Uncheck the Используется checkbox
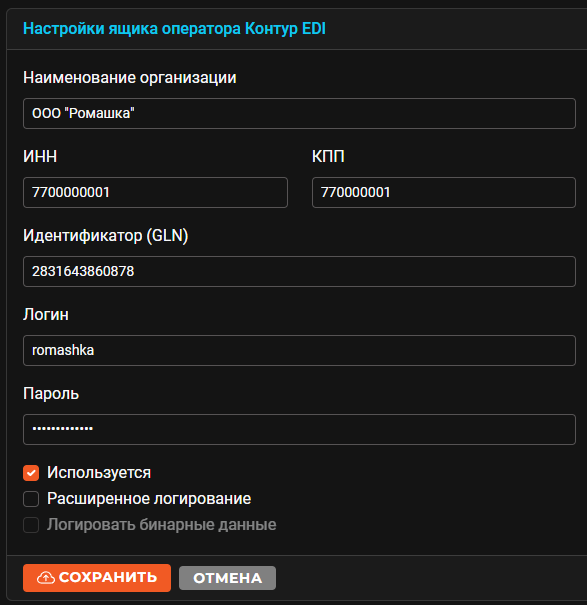 pos(31,473)
